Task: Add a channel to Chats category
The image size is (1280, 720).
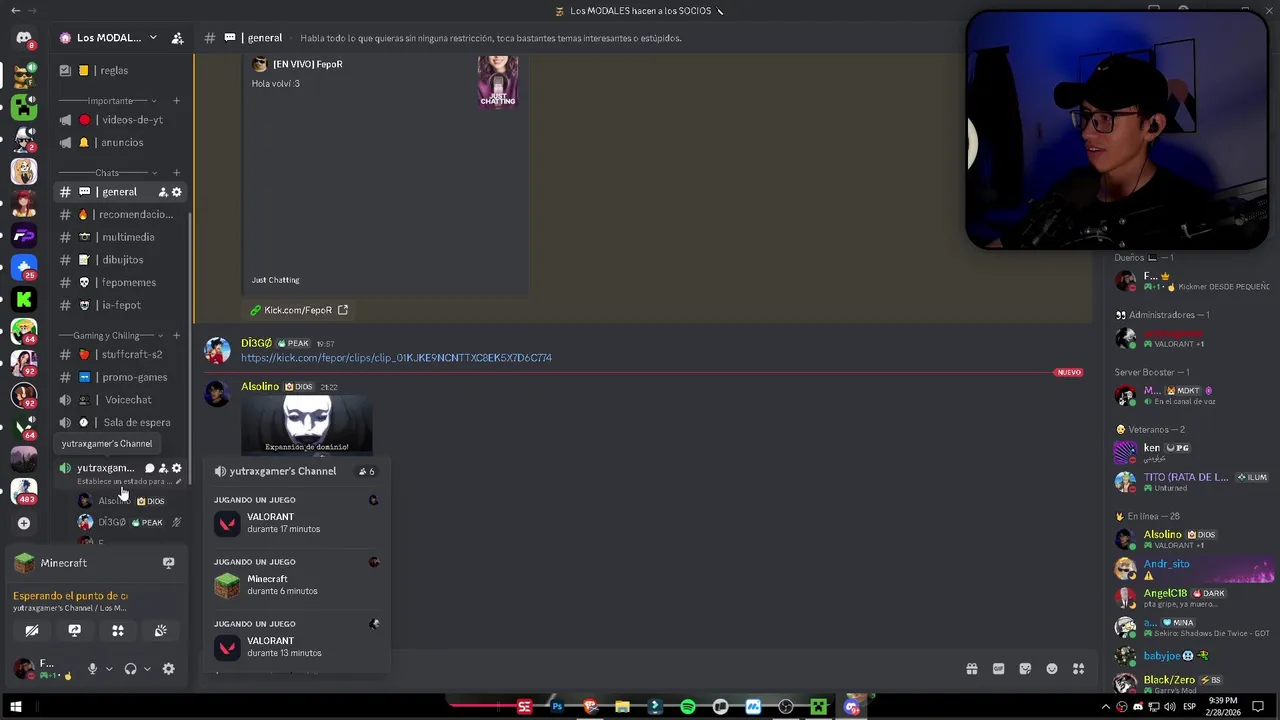Action: click(177, 173)
